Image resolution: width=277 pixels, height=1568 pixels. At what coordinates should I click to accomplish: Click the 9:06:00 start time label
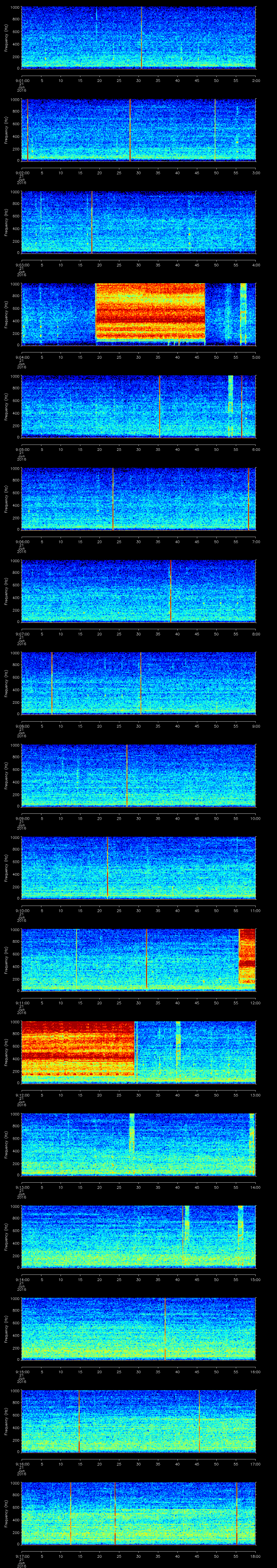click(22, 542)
